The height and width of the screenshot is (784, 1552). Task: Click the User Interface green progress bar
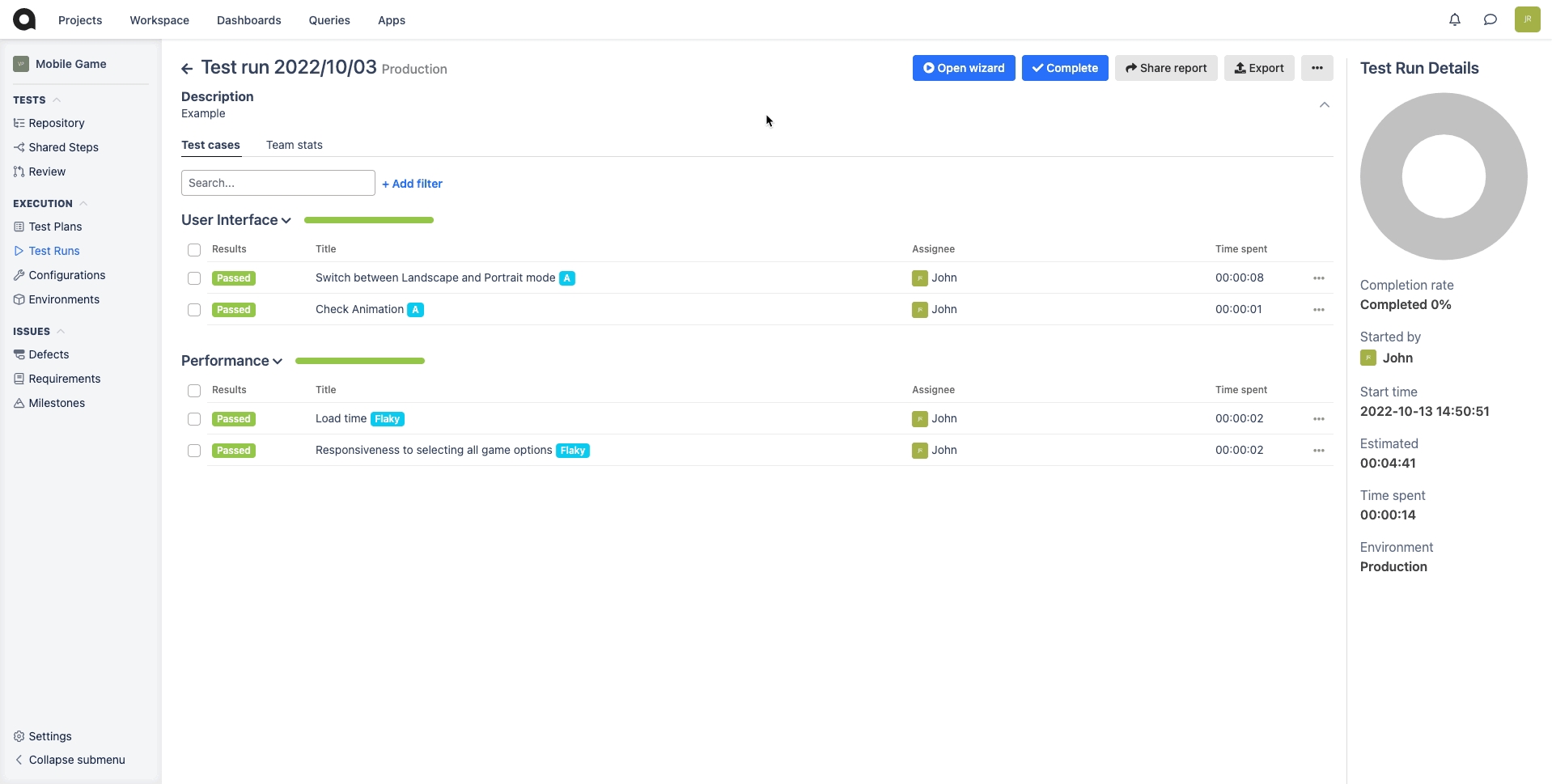click(368, 220)
